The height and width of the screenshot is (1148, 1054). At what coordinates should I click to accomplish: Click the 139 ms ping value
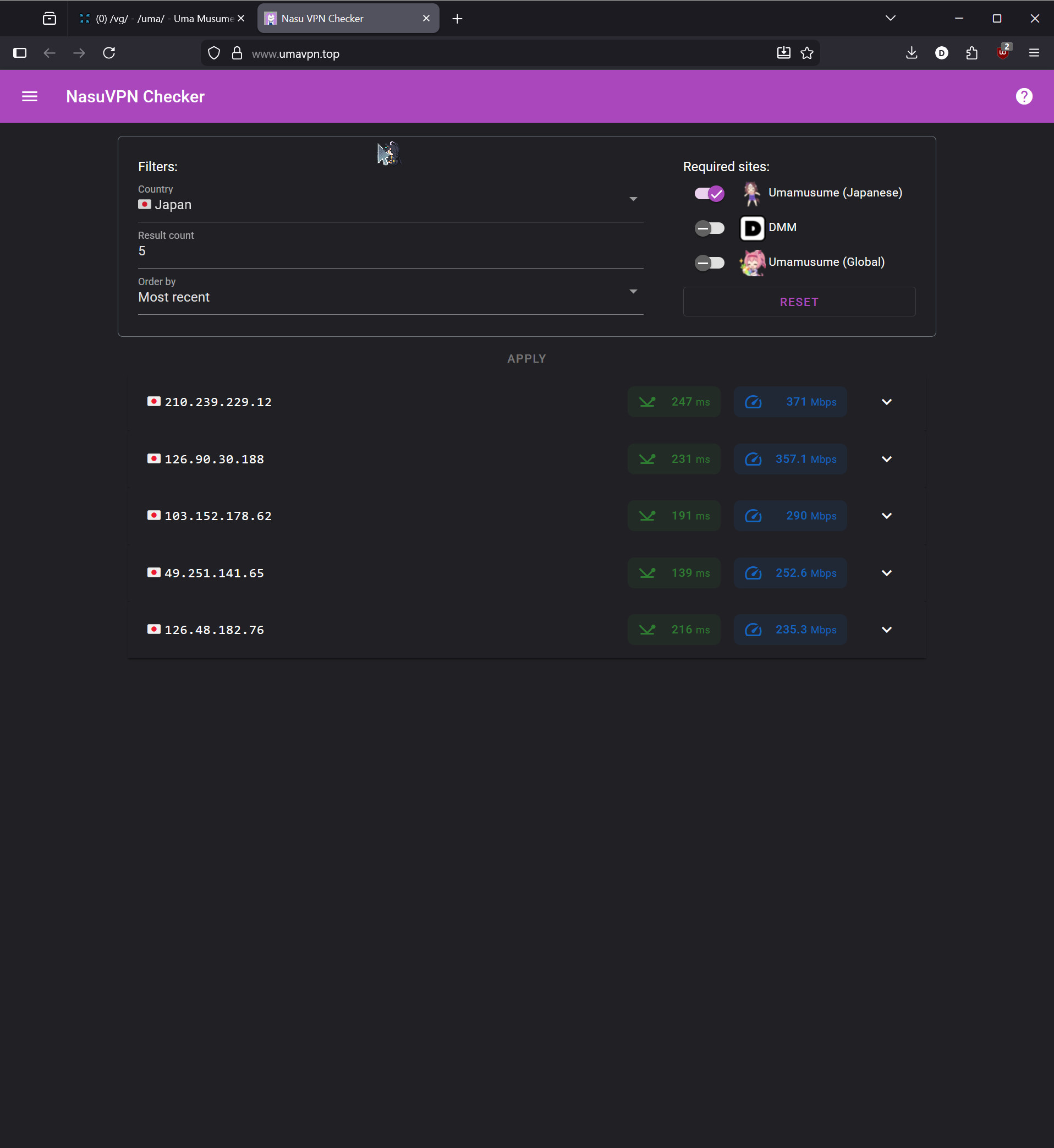691,573
